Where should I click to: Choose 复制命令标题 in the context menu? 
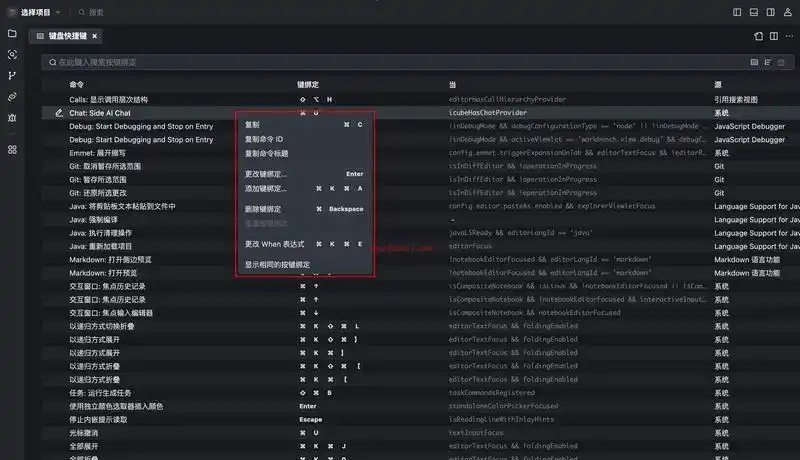tap(304, 154)
